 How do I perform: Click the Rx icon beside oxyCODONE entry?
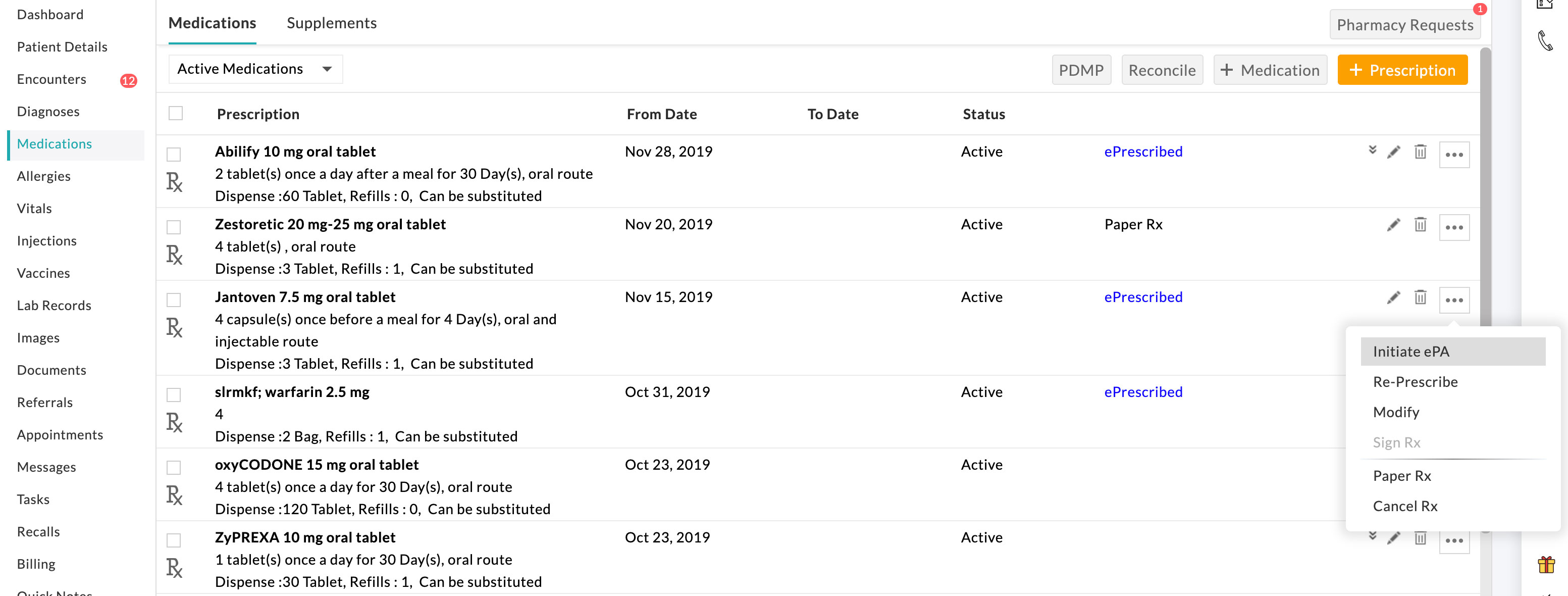174,495
